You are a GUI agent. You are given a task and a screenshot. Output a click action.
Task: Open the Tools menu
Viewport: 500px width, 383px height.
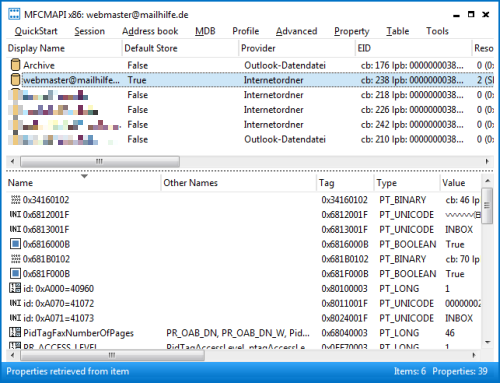tap(437, 31)
